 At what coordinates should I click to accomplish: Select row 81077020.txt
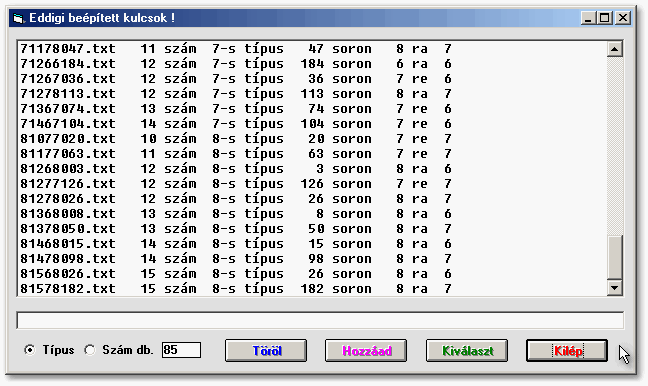(x=312, y=138)
